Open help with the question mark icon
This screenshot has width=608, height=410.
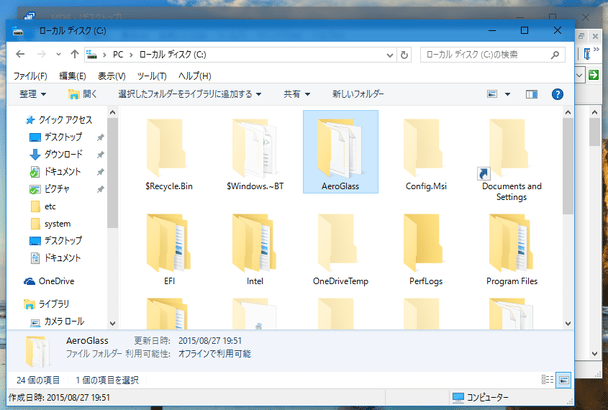[557, 94]
